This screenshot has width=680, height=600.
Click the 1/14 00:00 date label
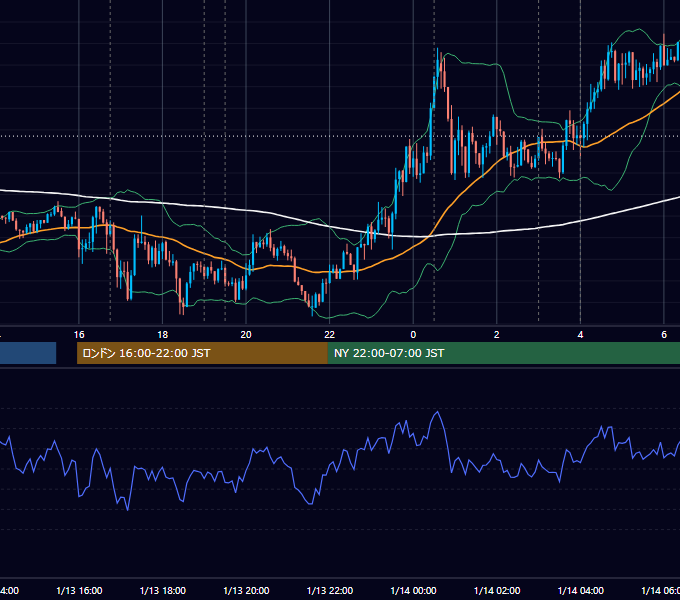pyautogui.click(x=413, y=590)
